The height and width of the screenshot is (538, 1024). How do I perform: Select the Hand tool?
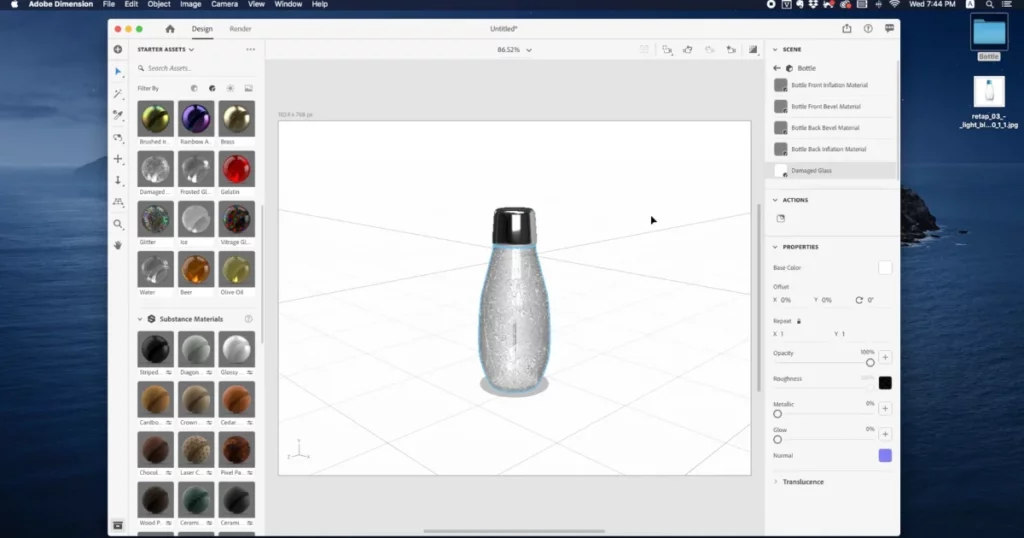pos(118,245)
